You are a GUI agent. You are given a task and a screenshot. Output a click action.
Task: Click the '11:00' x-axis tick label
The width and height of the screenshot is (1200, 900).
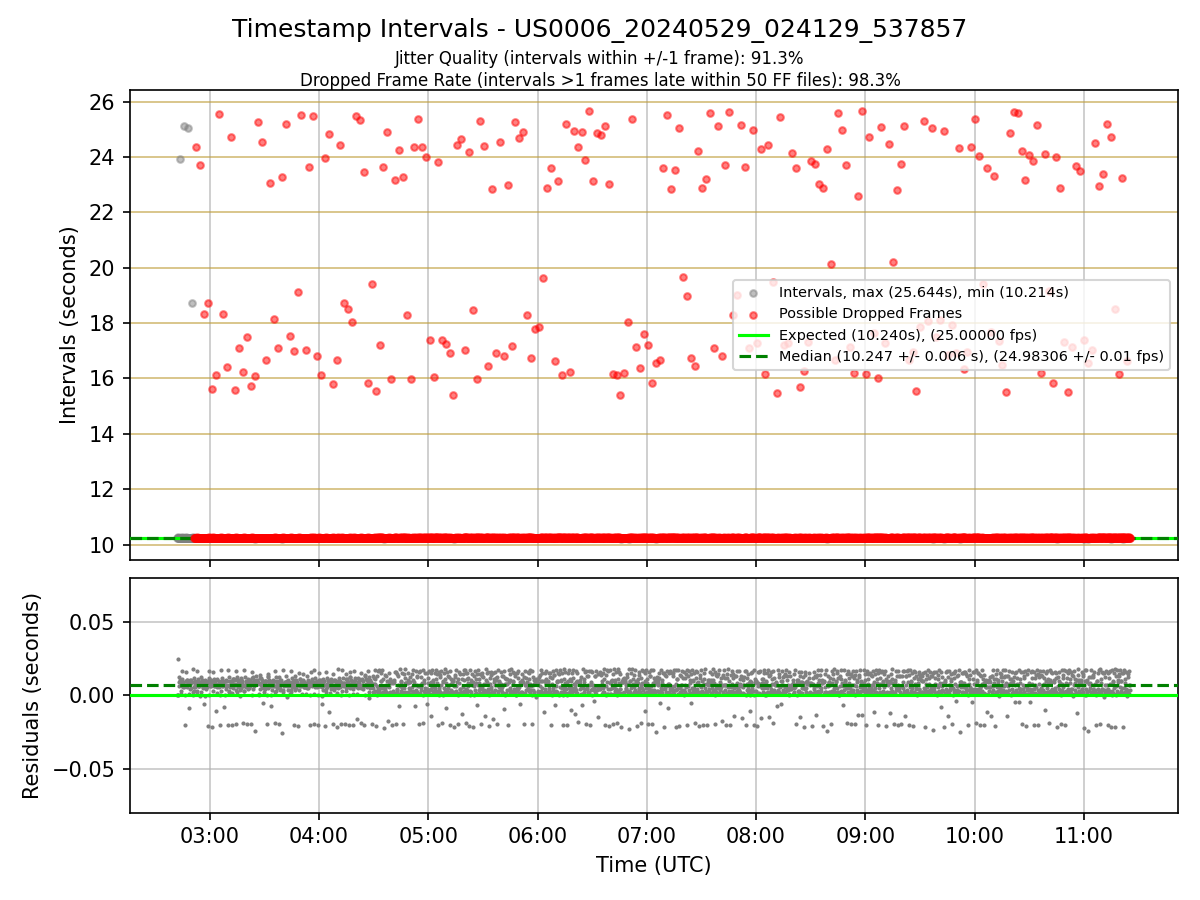coord(1084,834)
